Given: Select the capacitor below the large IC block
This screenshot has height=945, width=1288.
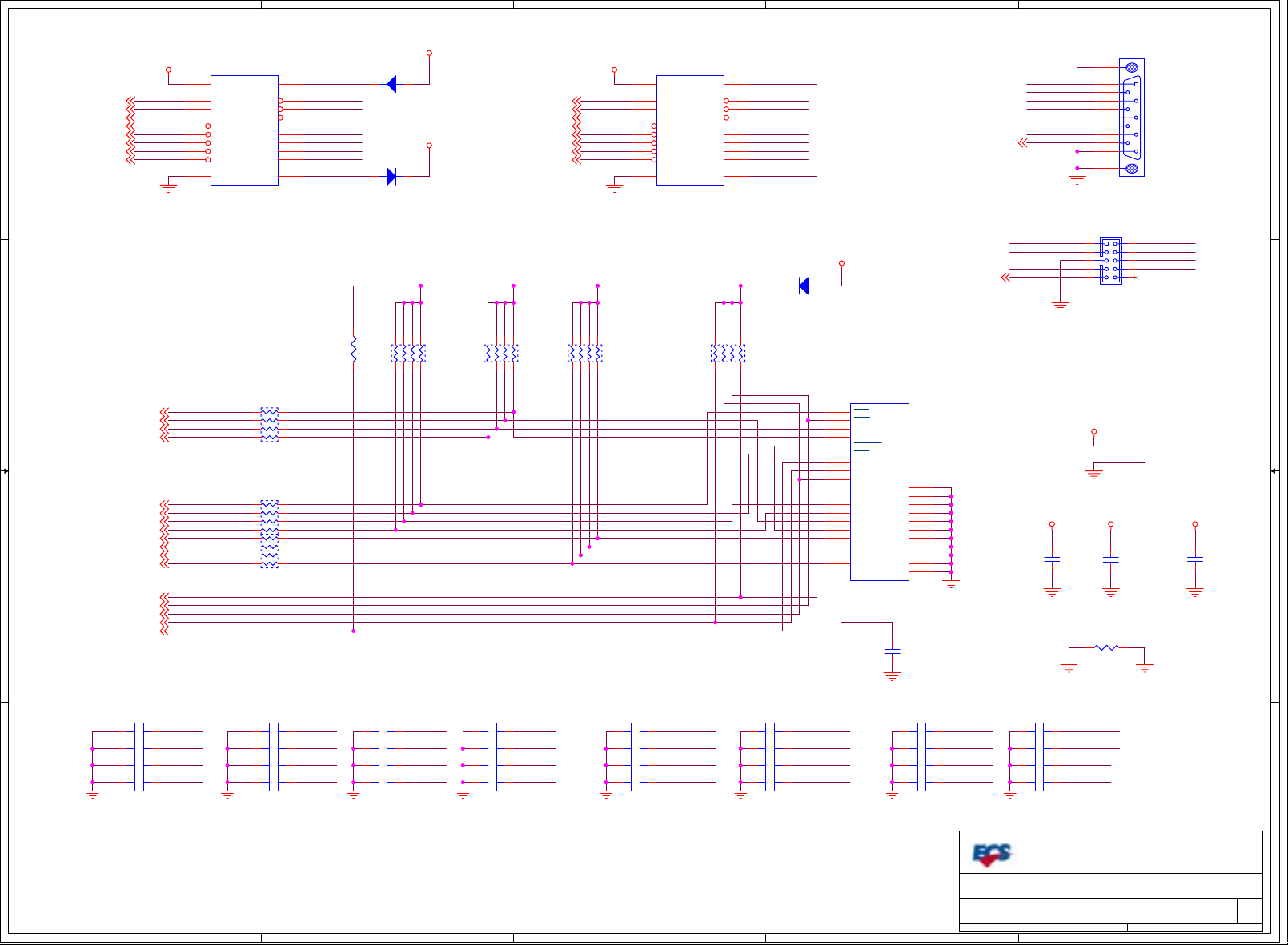Looking at the screenshot, I should pyautogui.click(x=892, y=651).
